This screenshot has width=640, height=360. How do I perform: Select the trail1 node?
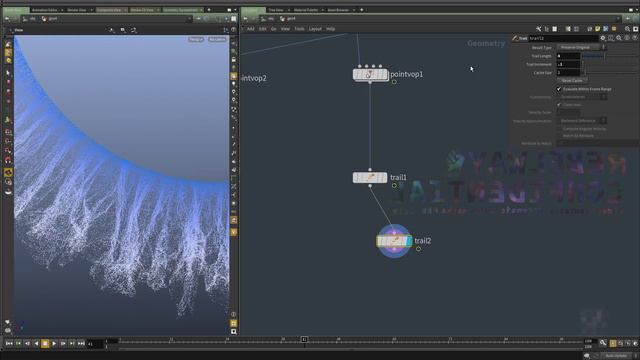pyautogui.click(x=370, y=178)
